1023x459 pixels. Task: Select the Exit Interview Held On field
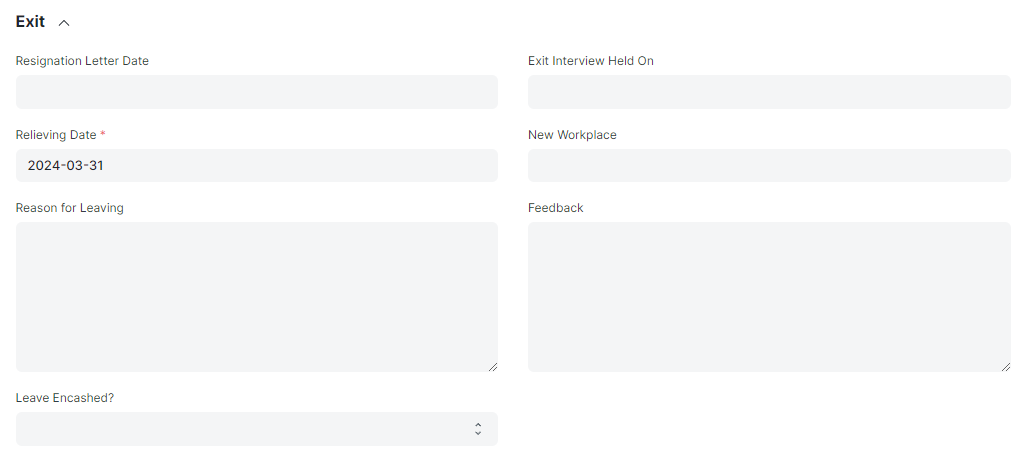tap(769, 92)
